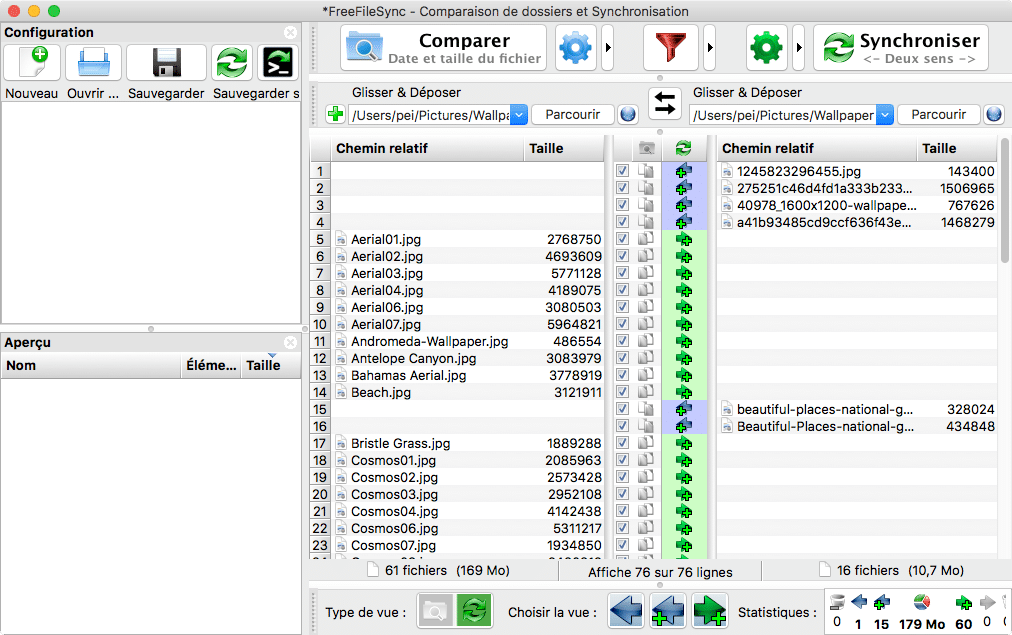Sort Aperçu by Éléme... column

[211, 365]
